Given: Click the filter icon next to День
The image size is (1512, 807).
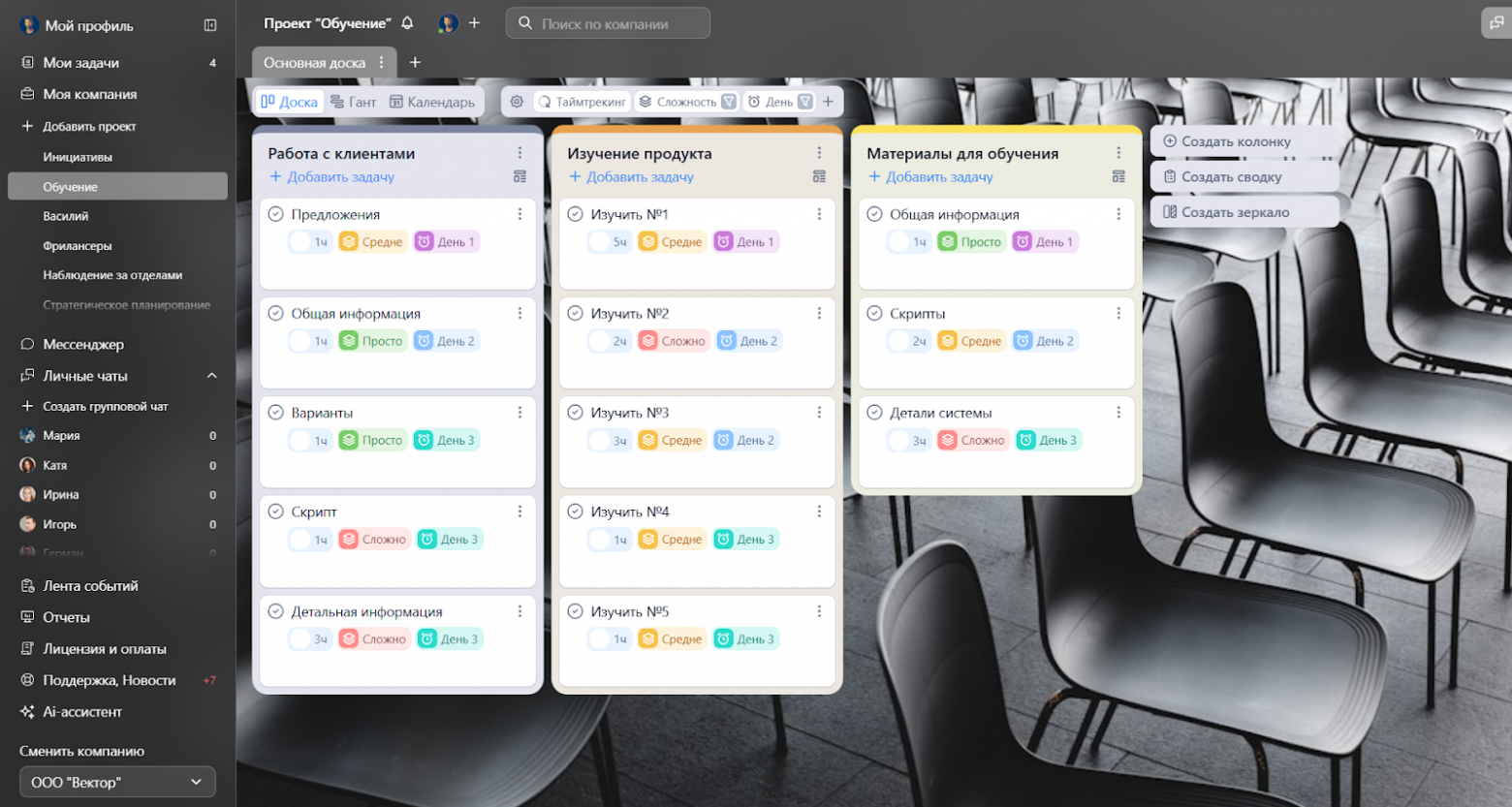Looking at the screenshot, I should pos(804,102).
